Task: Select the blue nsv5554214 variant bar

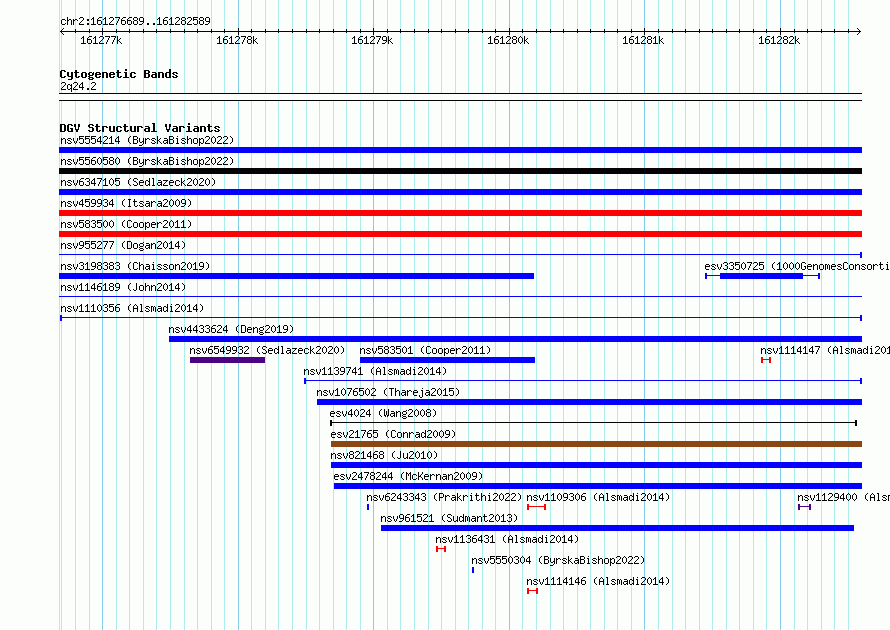Action: click(460, 150)
